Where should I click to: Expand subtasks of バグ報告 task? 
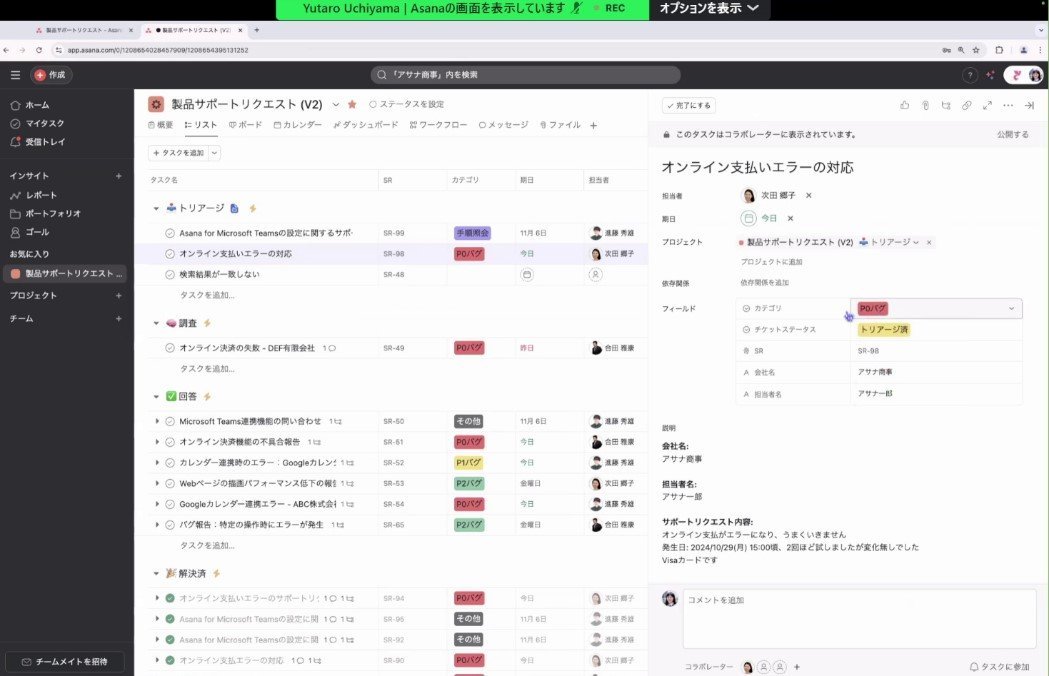[x=157, y=525]
